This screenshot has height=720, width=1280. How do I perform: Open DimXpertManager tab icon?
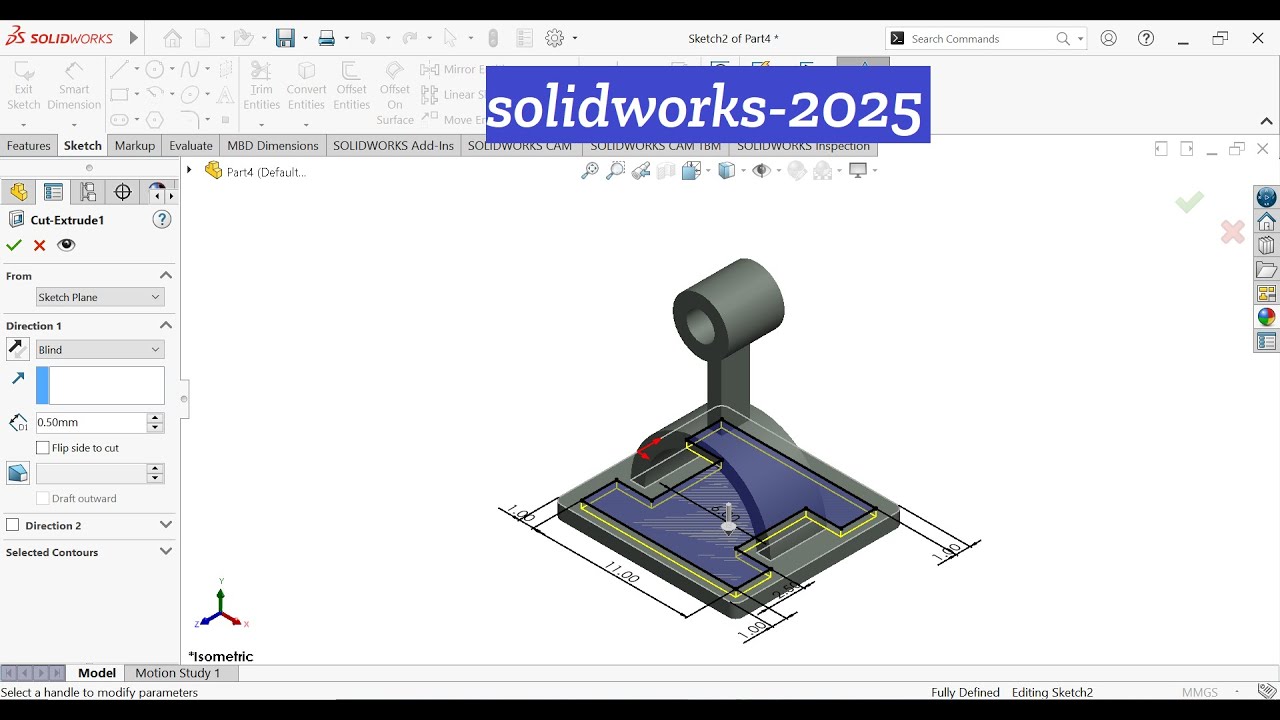tap(123, 192)
